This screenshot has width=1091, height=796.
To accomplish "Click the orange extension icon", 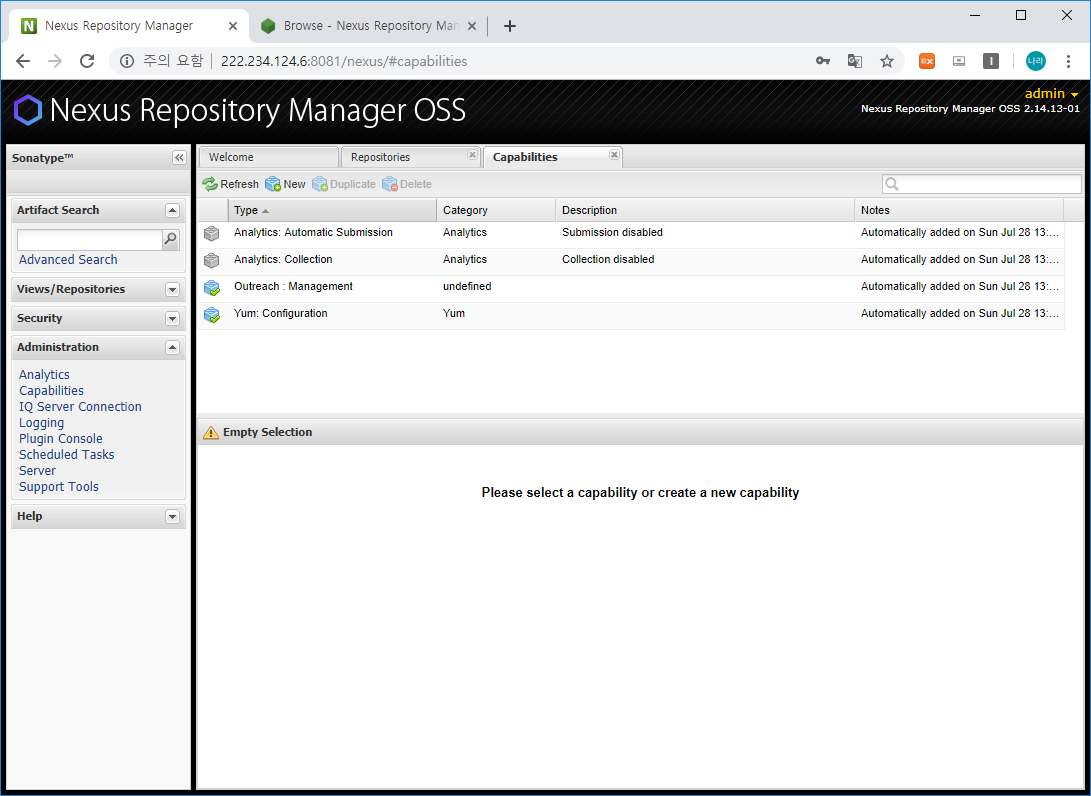I will point(927,61).
